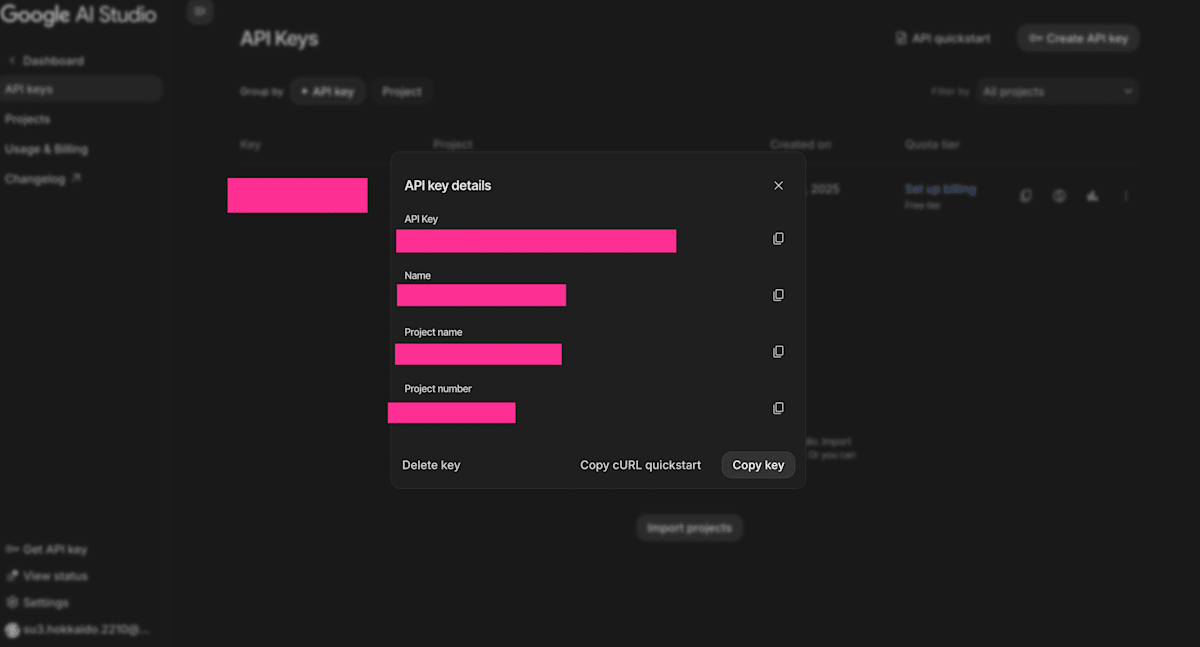Viewport: 1200px width, 647px height.
Task: Open View status in the sidebar
Action: tap(47, 576)
